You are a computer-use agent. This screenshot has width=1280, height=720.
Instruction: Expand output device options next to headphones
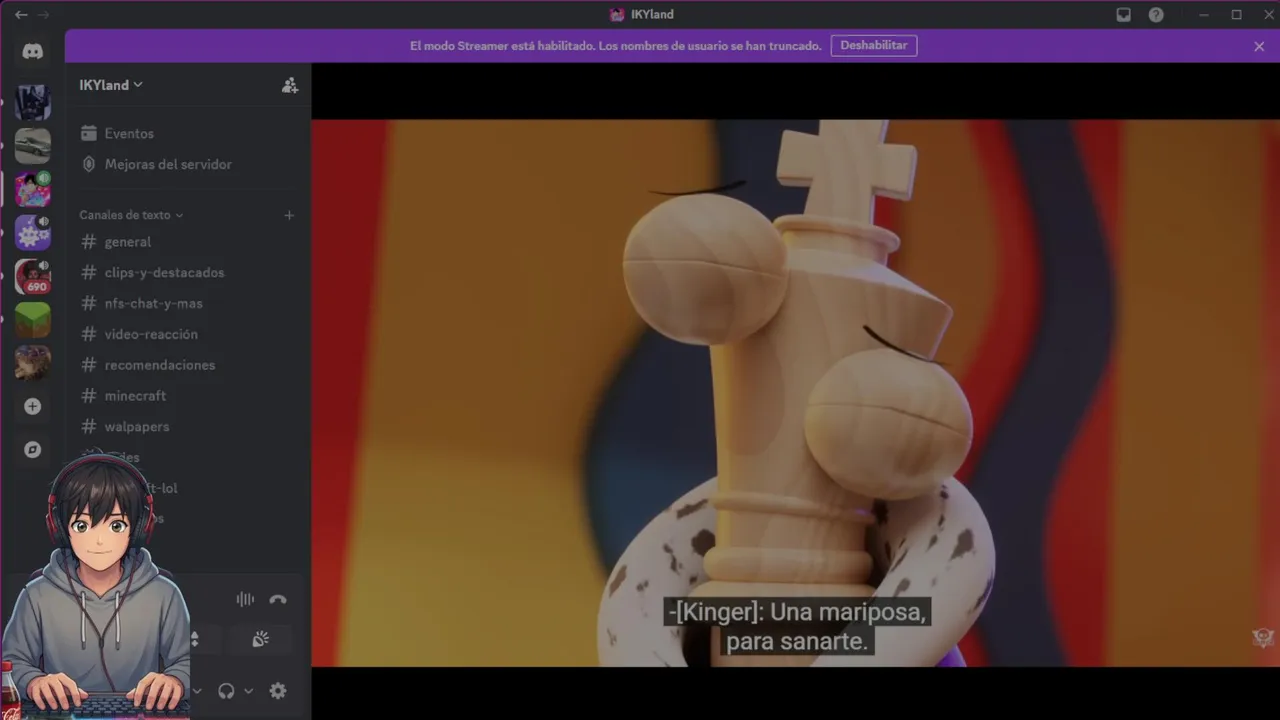click(x=248, y=691)
